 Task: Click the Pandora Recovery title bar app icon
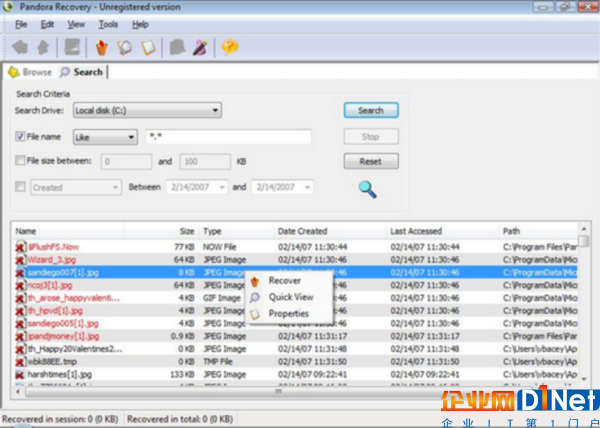(8, 7)
